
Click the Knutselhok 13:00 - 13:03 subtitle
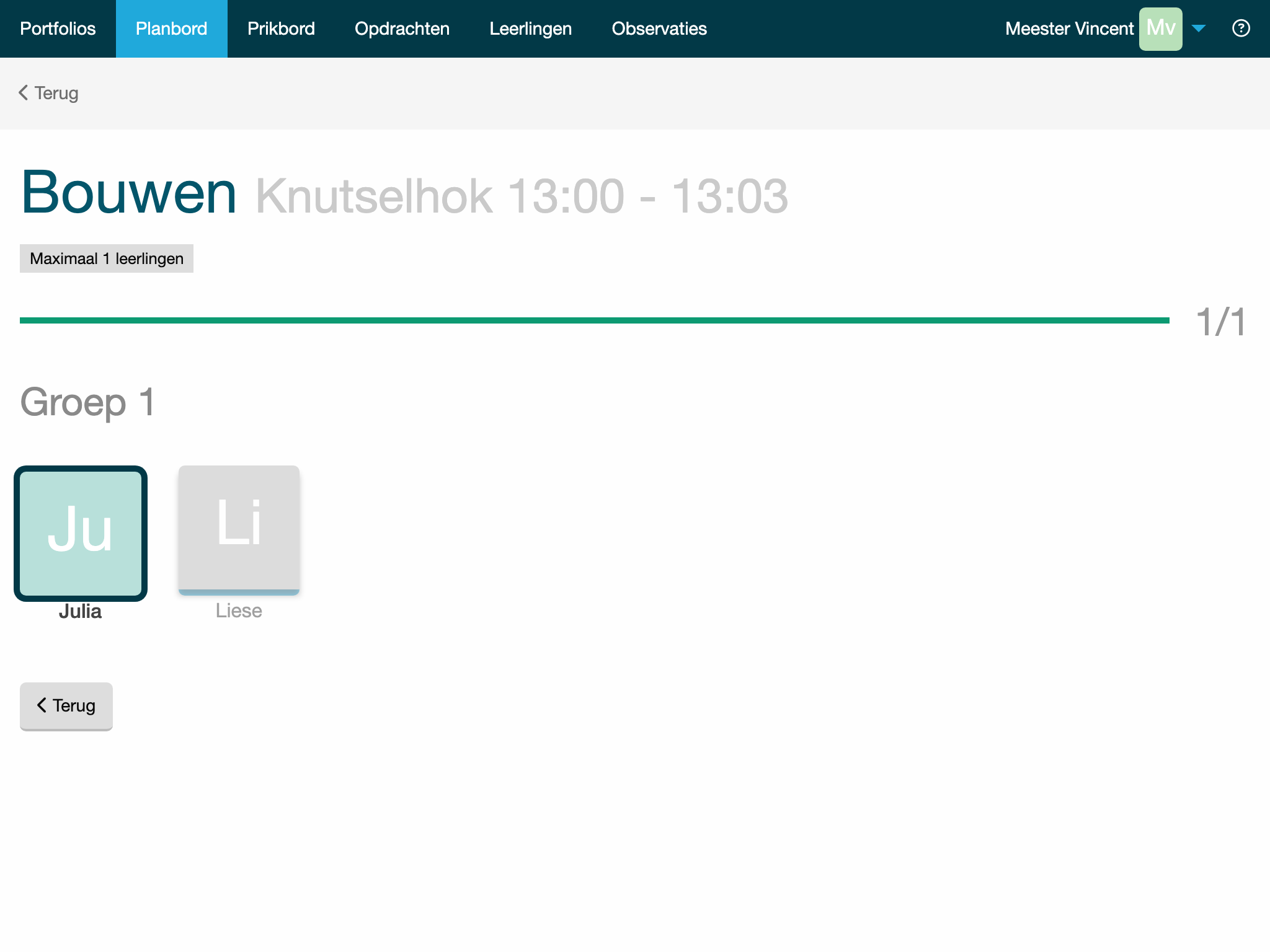(x=522, y=196)
